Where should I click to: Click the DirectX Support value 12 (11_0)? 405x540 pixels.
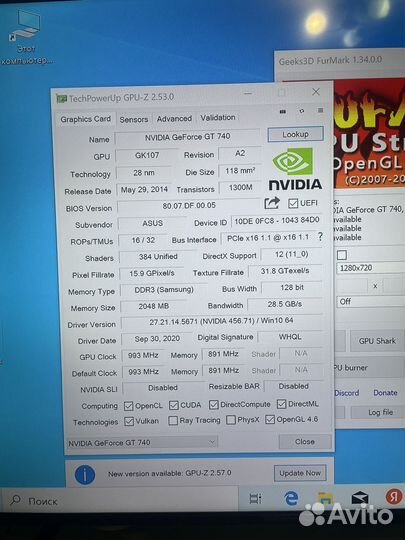click(291, 255)
